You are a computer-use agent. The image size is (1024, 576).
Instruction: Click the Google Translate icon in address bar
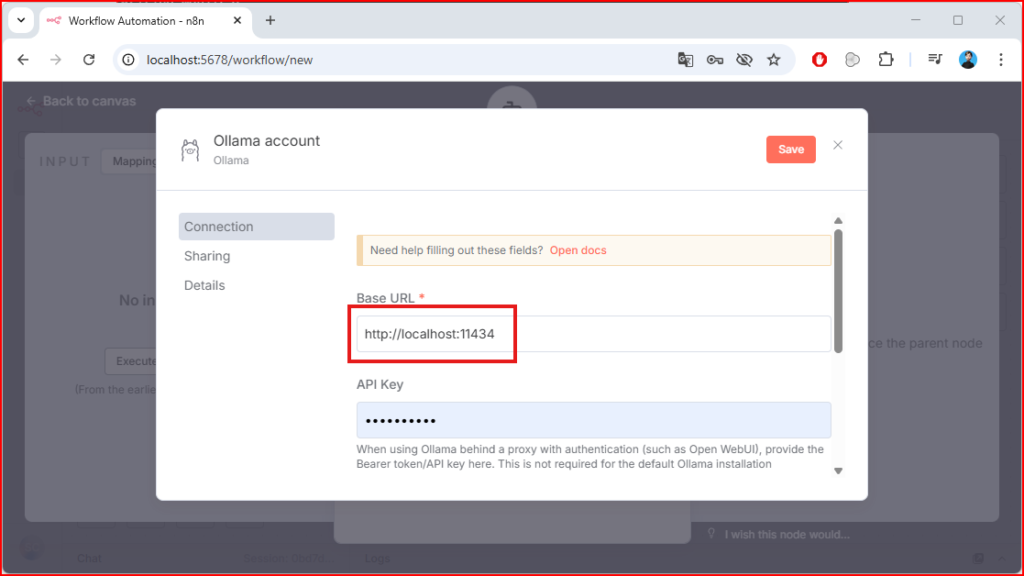pyautogui.click(x=685, y=60)
